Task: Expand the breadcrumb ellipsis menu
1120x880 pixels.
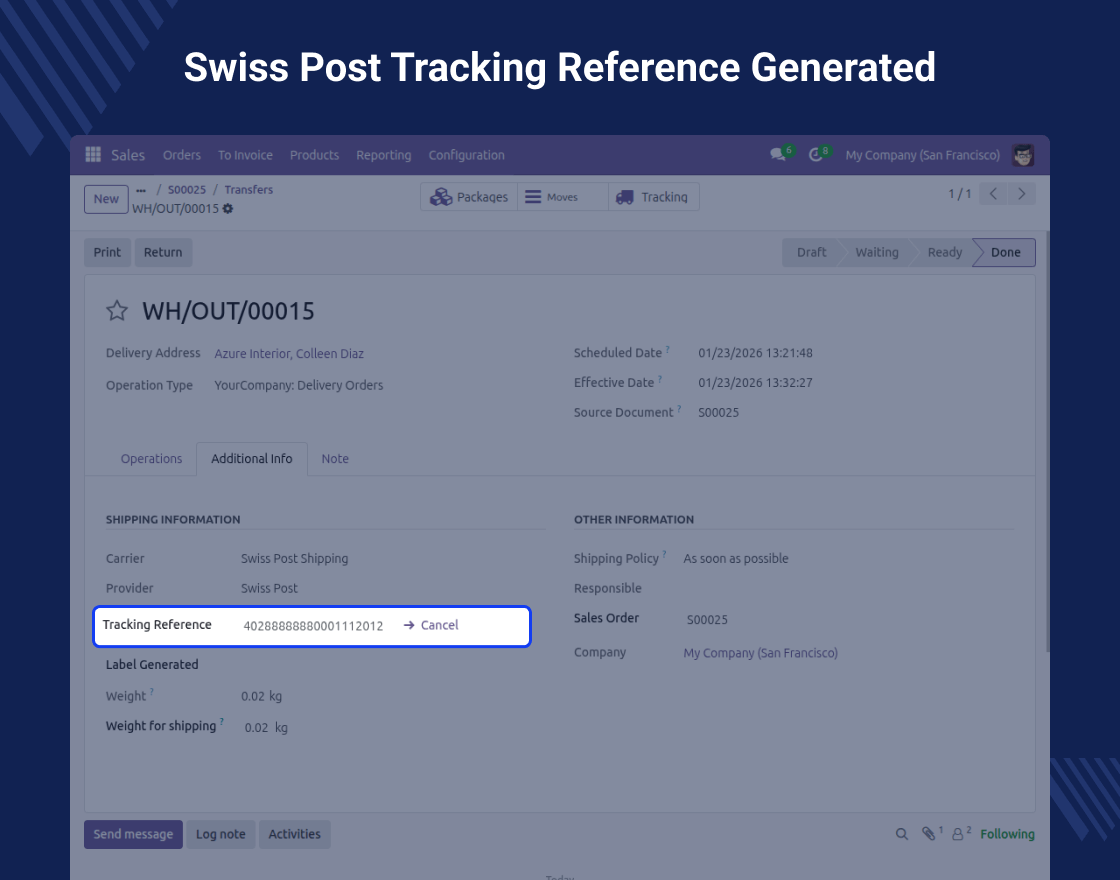Action: pos(141,190)
